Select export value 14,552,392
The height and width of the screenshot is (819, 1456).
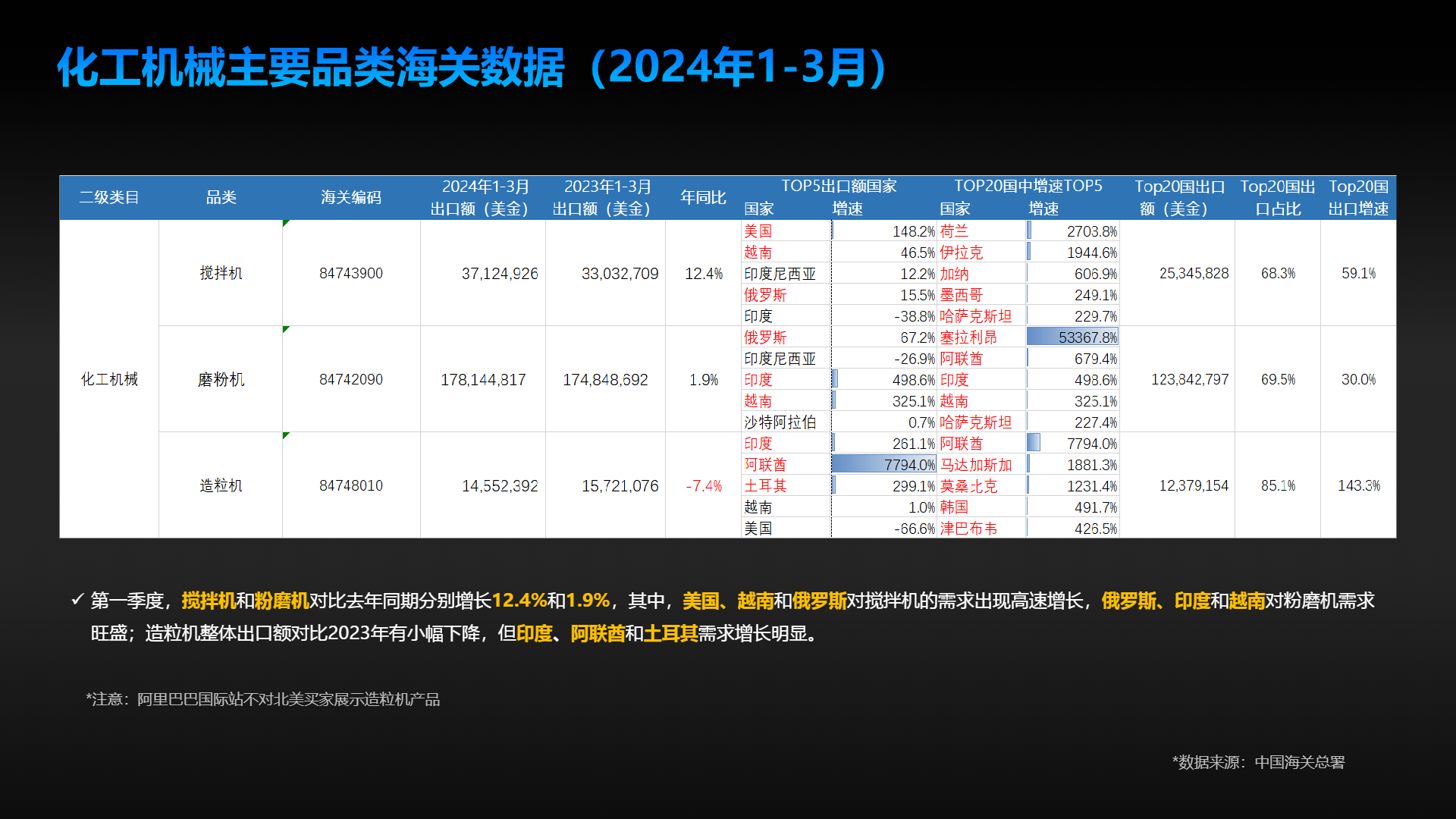click(x=500, y=485)
